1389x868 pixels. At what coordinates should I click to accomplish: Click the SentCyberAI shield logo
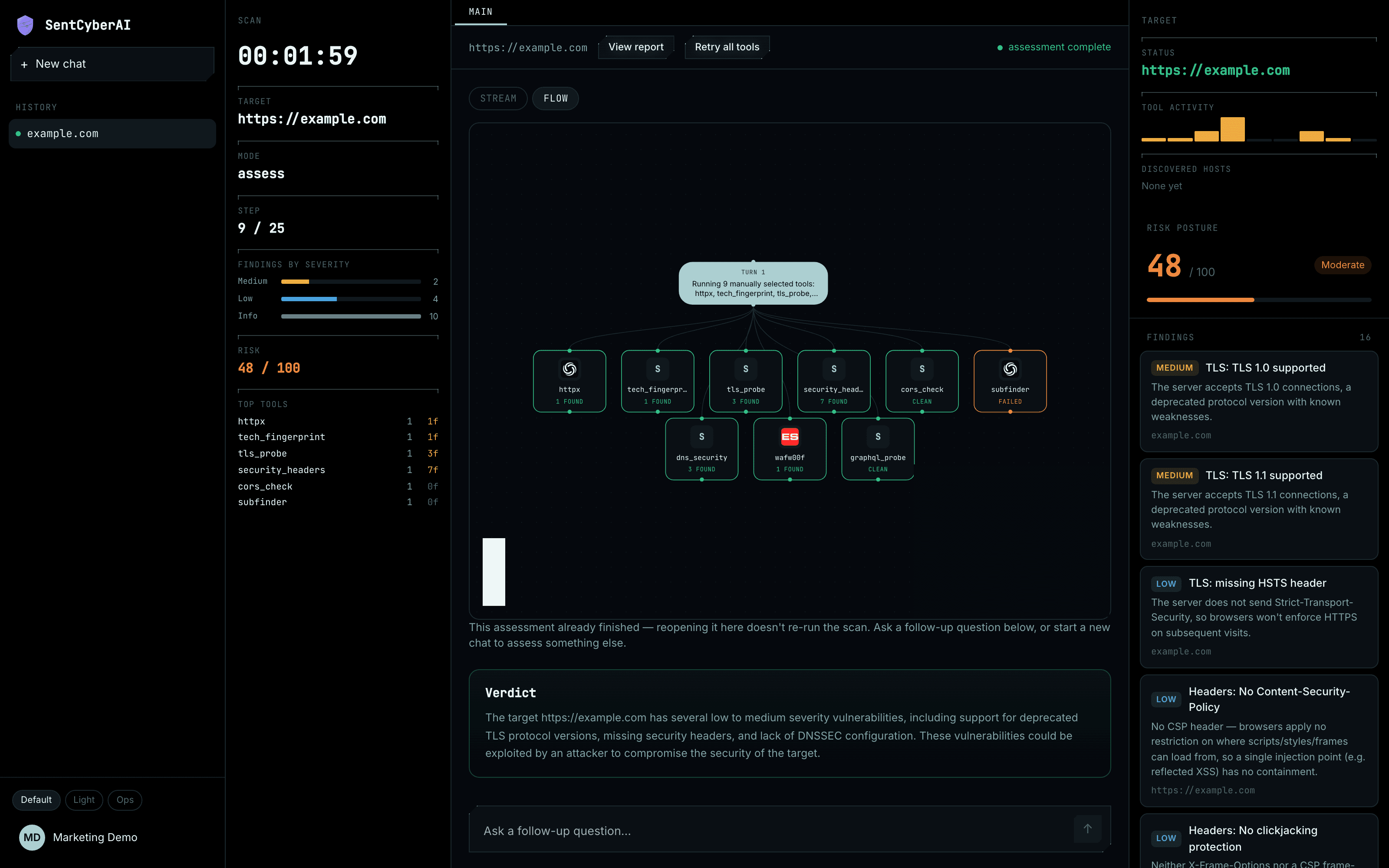click(25, 25)
